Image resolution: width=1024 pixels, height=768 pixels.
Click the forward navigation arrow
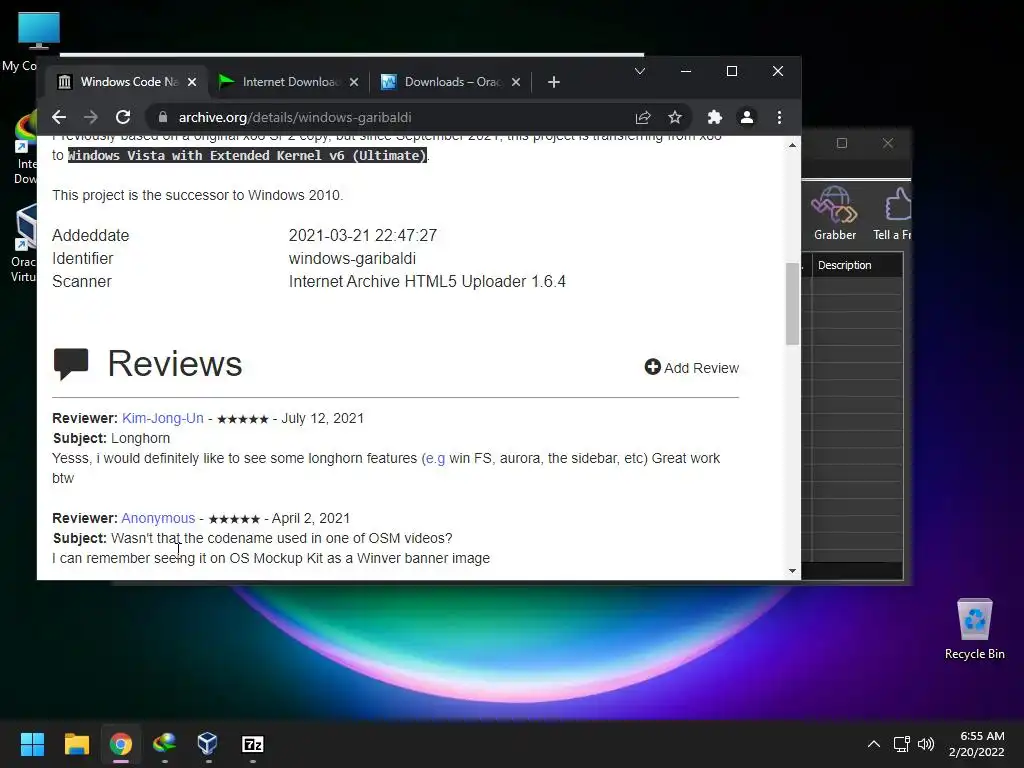(91, 118)
